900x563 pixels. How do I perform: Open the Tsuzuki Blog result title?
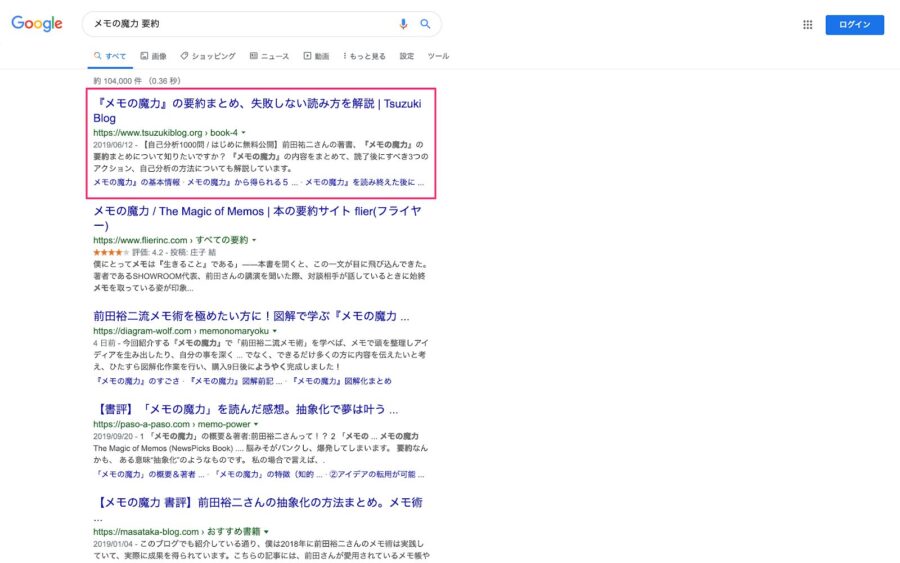tap(257, 111)
